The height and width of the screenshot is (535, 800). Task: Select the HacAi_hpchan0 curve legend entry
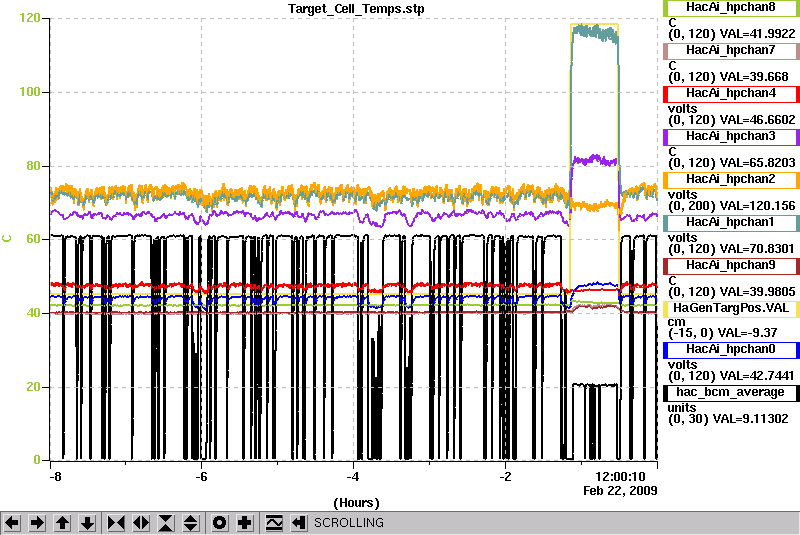coord(731,349)
